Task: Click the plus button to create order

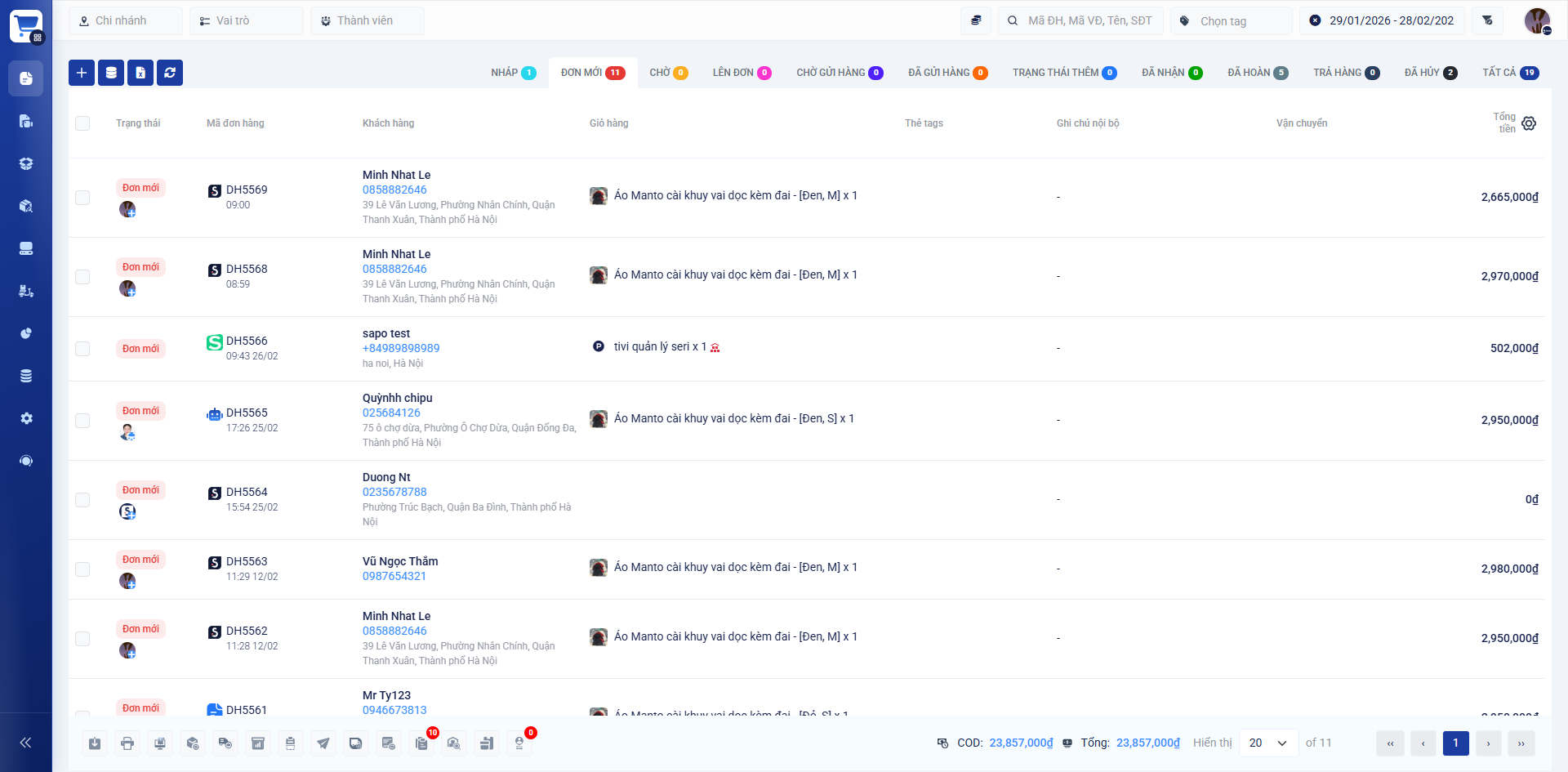Action: tap(82, 73)
